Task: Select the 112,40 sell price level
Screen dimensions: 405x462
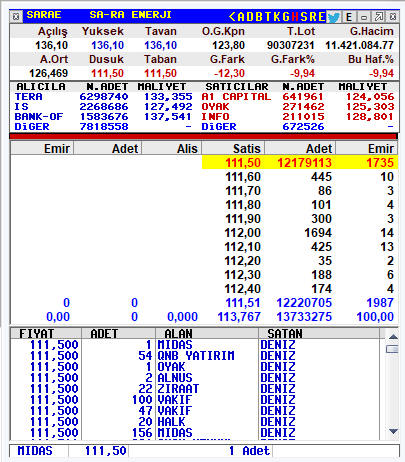Action: tap(243, 289)
